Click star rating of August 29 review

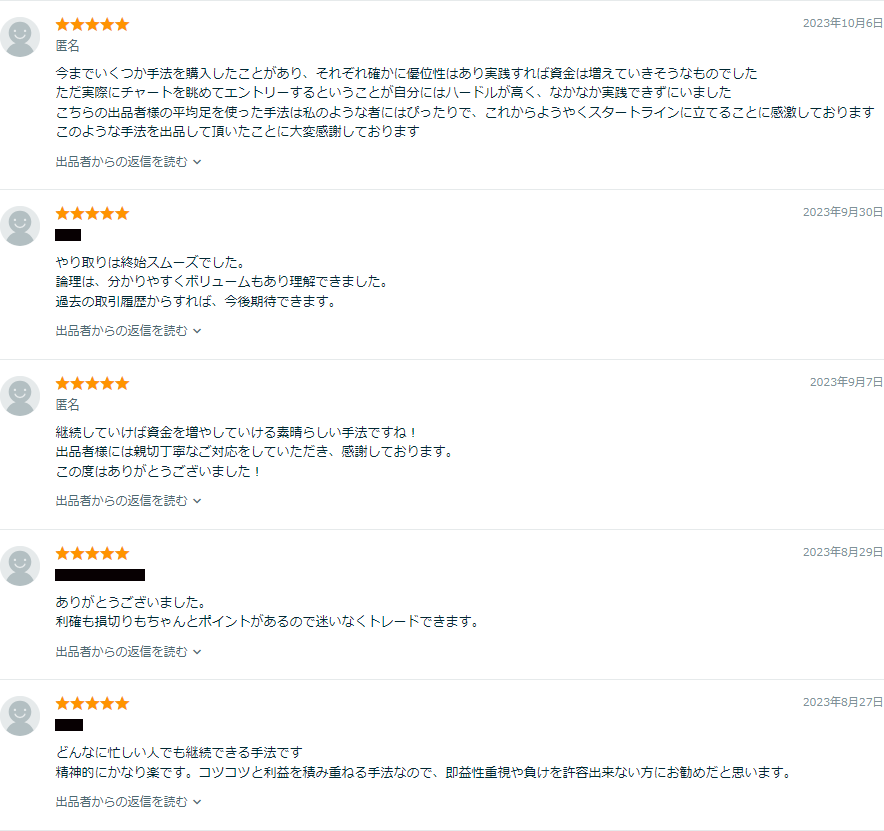(92, 553)
